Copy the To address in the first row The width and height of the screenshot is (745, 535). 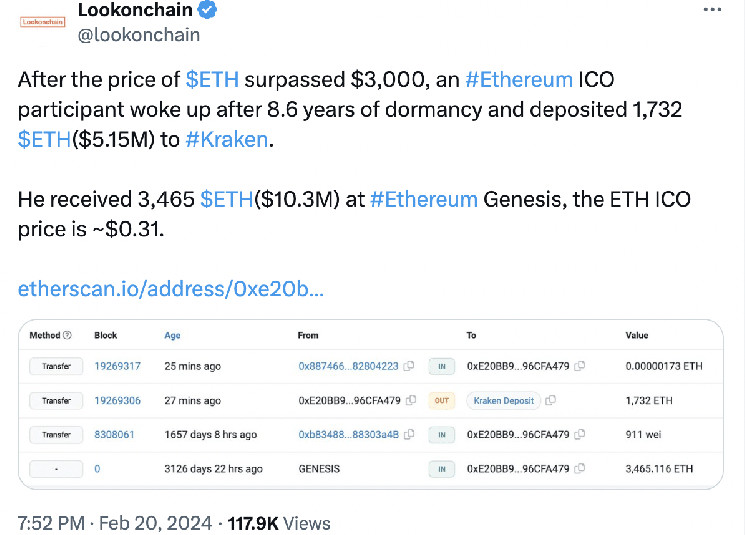pos(579,366)
